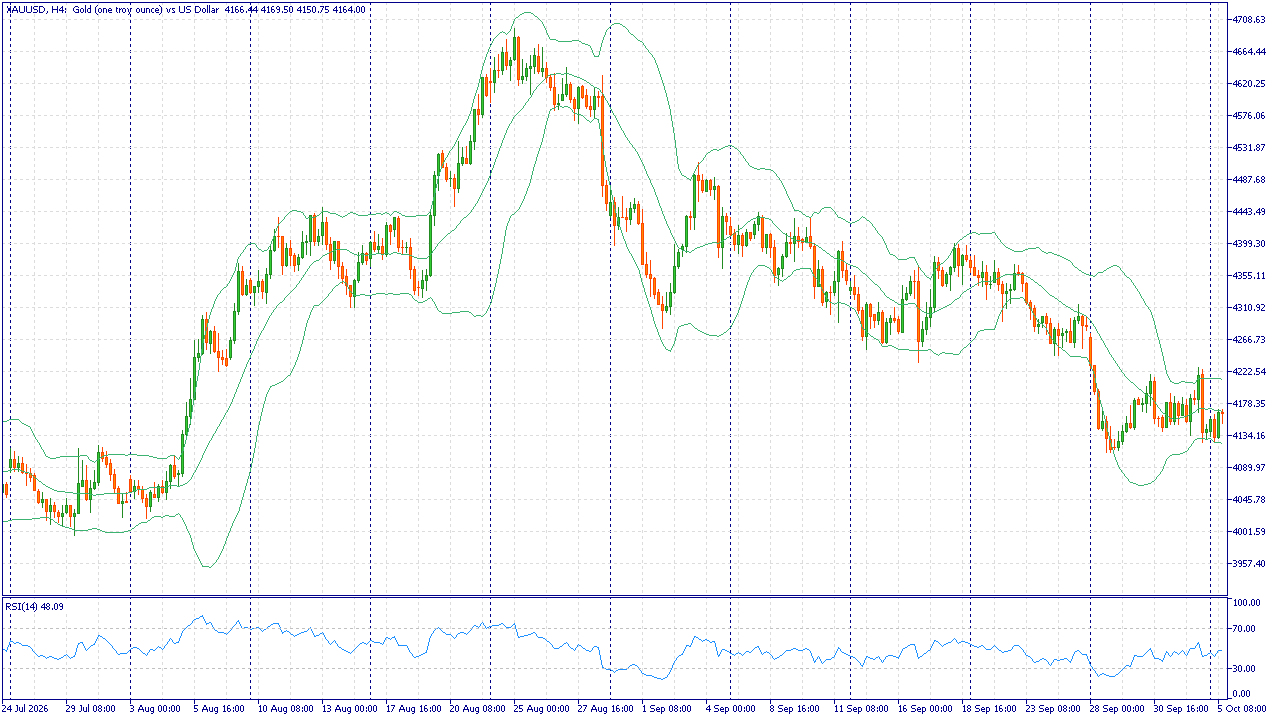
Task: Select the 4620.25 price axis value
Action: (x=1250, y=83)
